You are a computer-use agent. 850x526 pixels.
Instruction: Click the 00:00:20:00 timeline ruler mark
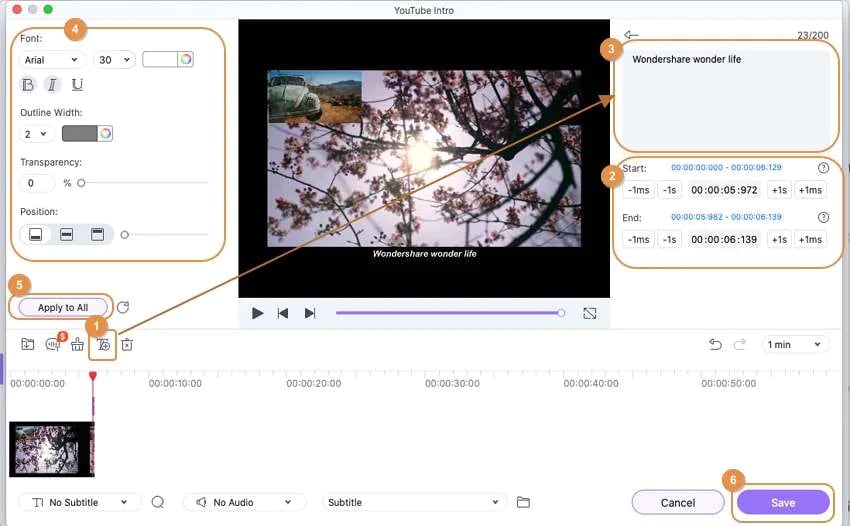[314, 383]
